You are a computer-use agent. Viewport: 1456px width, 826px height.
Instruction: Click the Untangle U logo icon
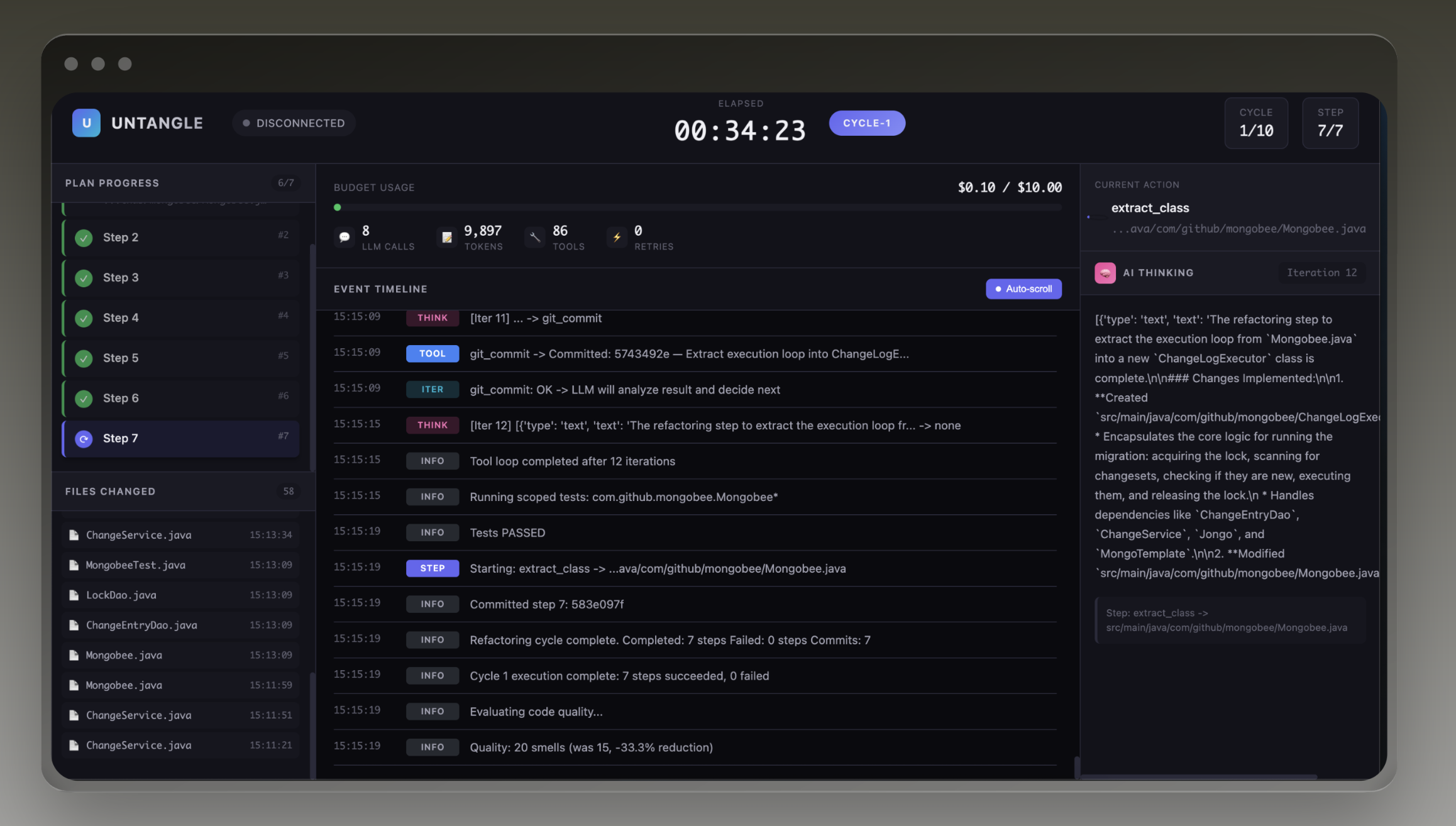86,123
